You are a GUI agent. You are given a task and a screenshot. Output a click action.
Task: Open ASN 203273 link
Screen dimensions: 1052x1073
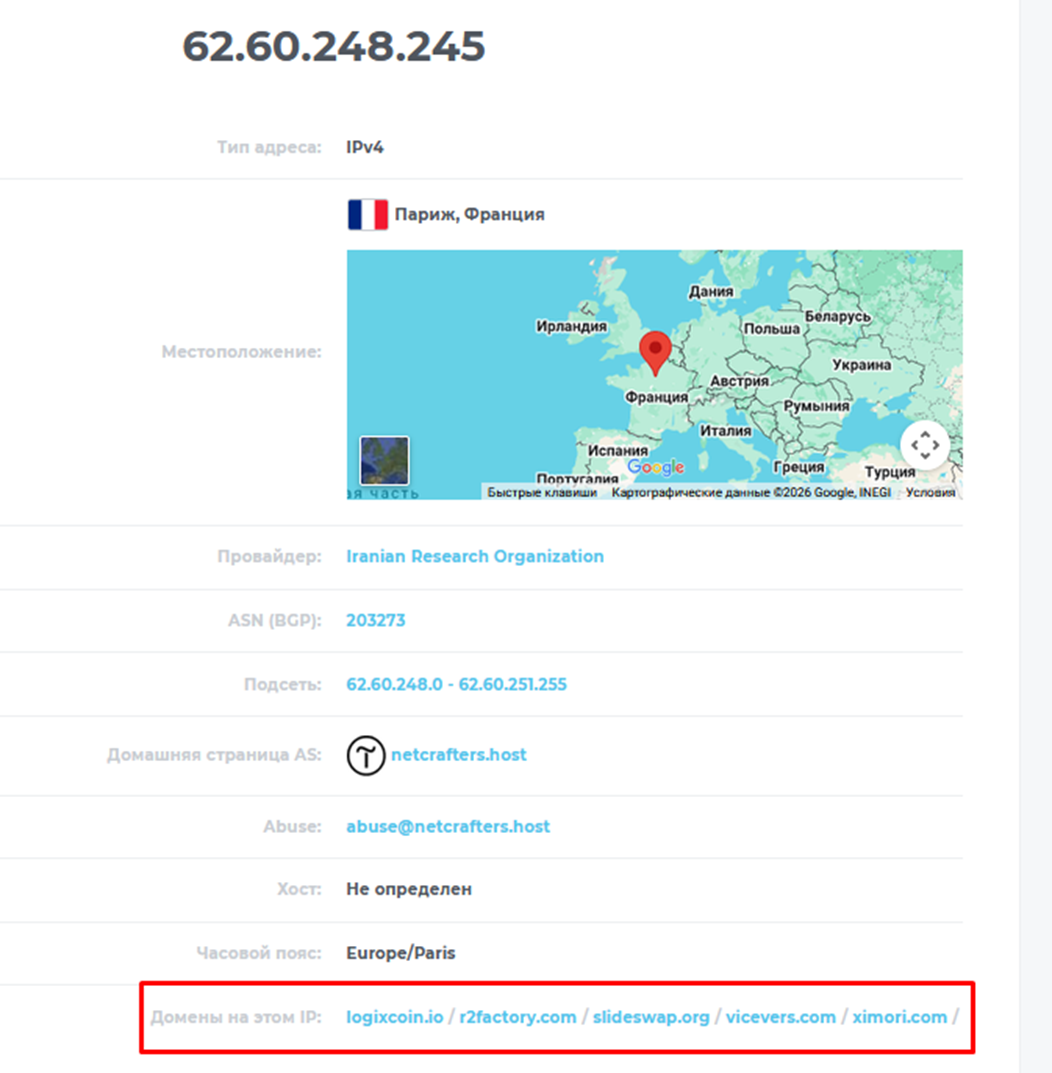[x=376, y=621]
